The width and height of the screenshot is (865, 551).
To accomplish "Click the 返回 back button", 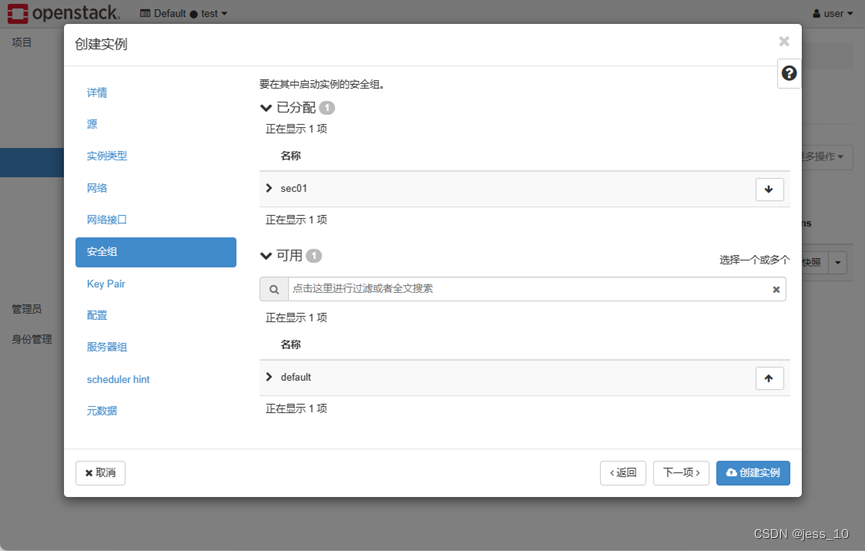I will click(623, 473).
